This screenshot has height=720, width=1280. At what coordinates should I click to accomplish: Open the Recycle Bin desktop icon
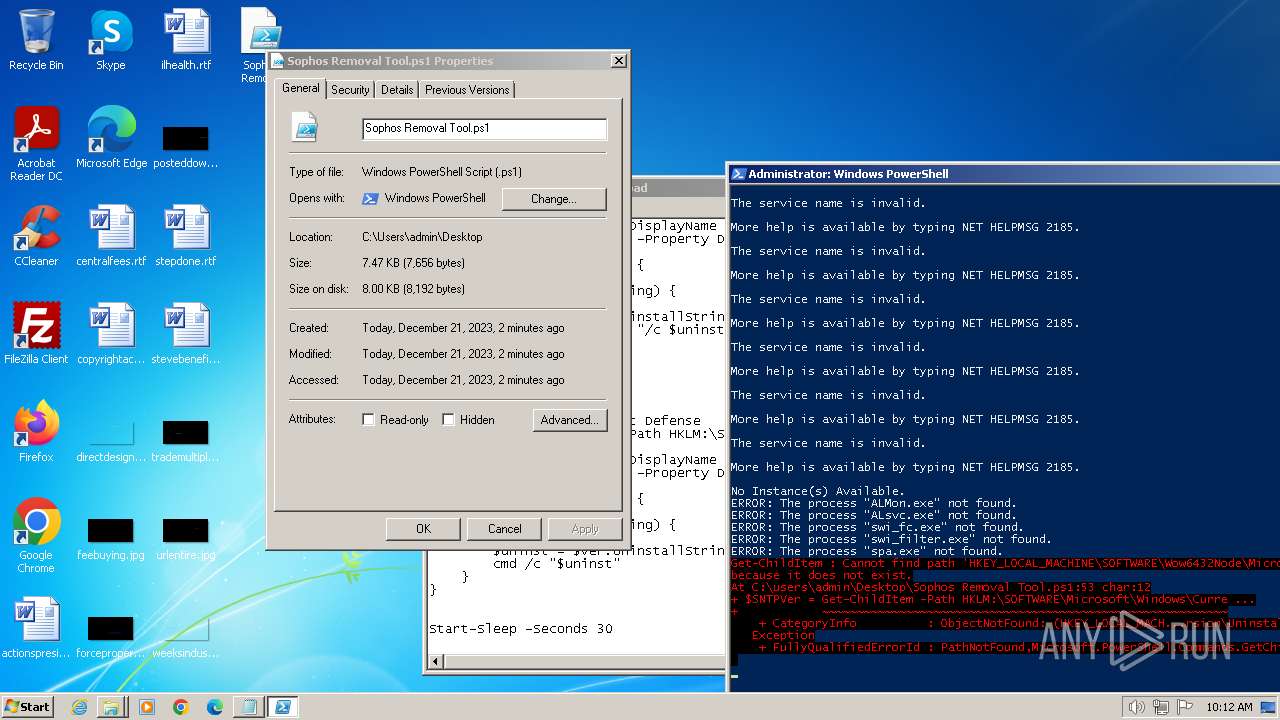click(36, 40)
